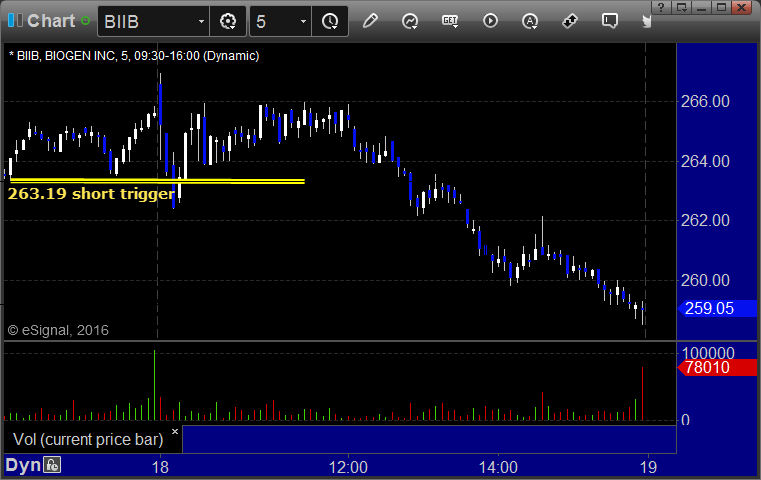Screen dimensions: 761x480
Task: Expand the BIIB symbol dropdown arrow
Action: tap(201, 21)
